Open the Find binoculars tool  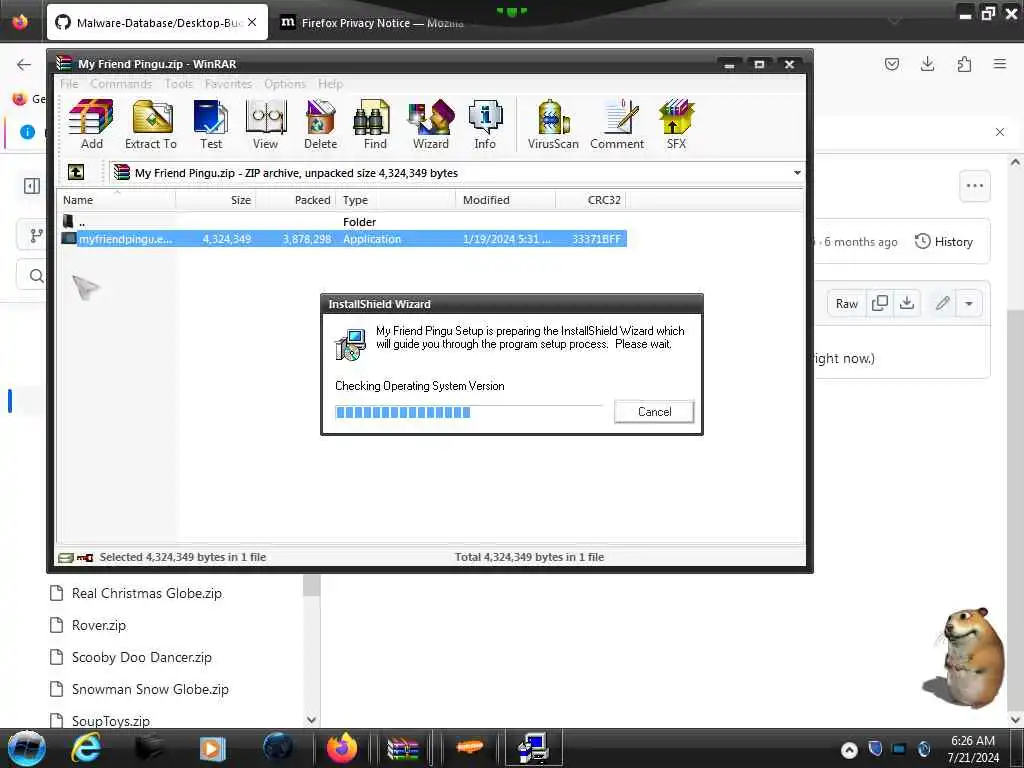(x=375, y=124)
